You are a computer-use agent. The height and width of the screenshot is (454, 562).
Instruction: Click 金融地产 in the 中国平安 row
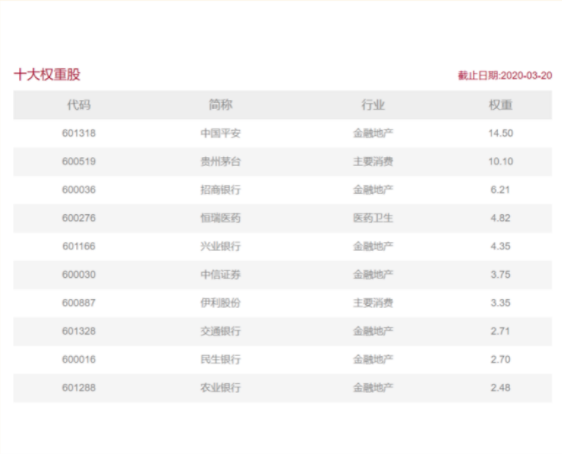point(373,133)
